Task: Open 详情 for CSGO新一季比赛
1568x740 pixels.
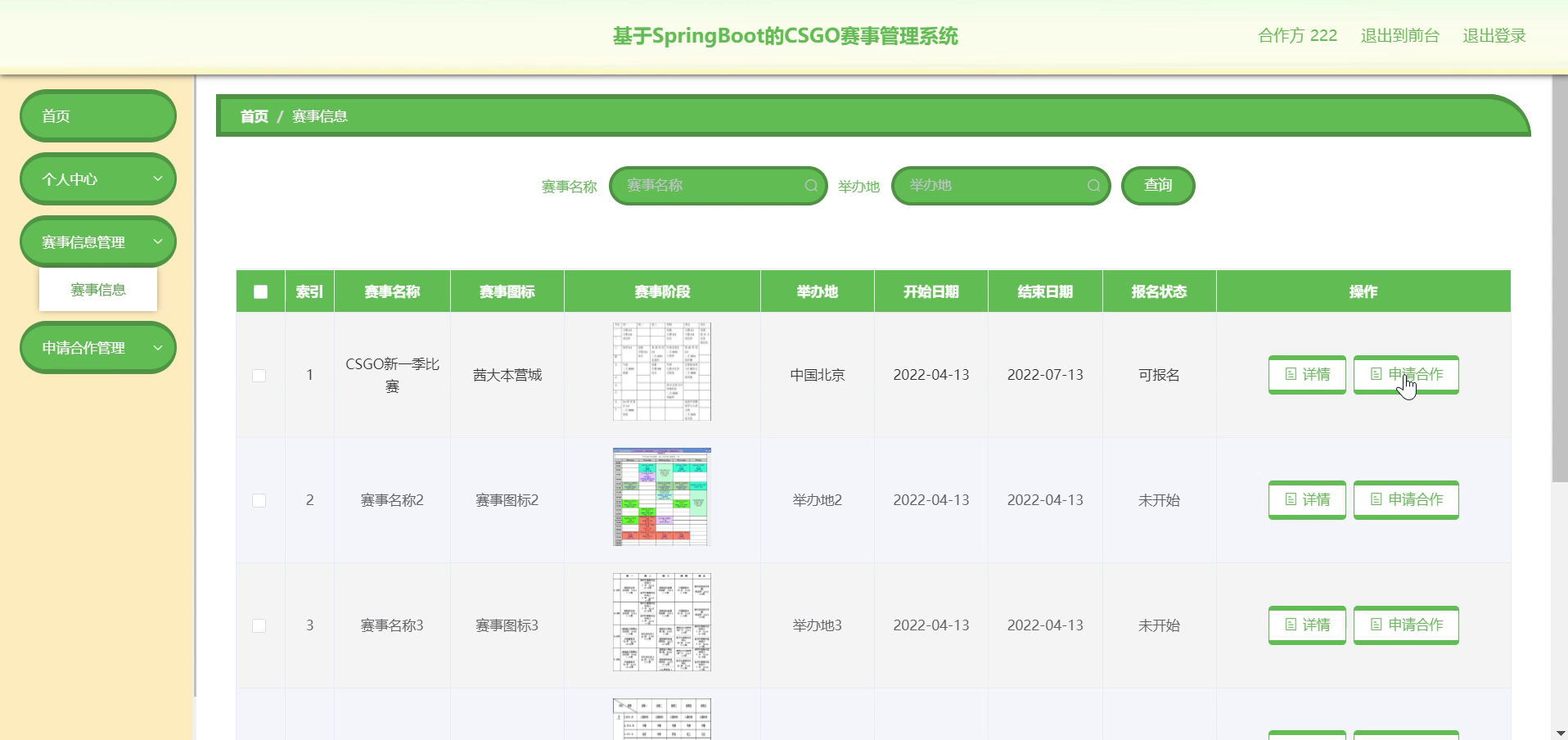Action: pyautogui.click(x=1307, y=374)
